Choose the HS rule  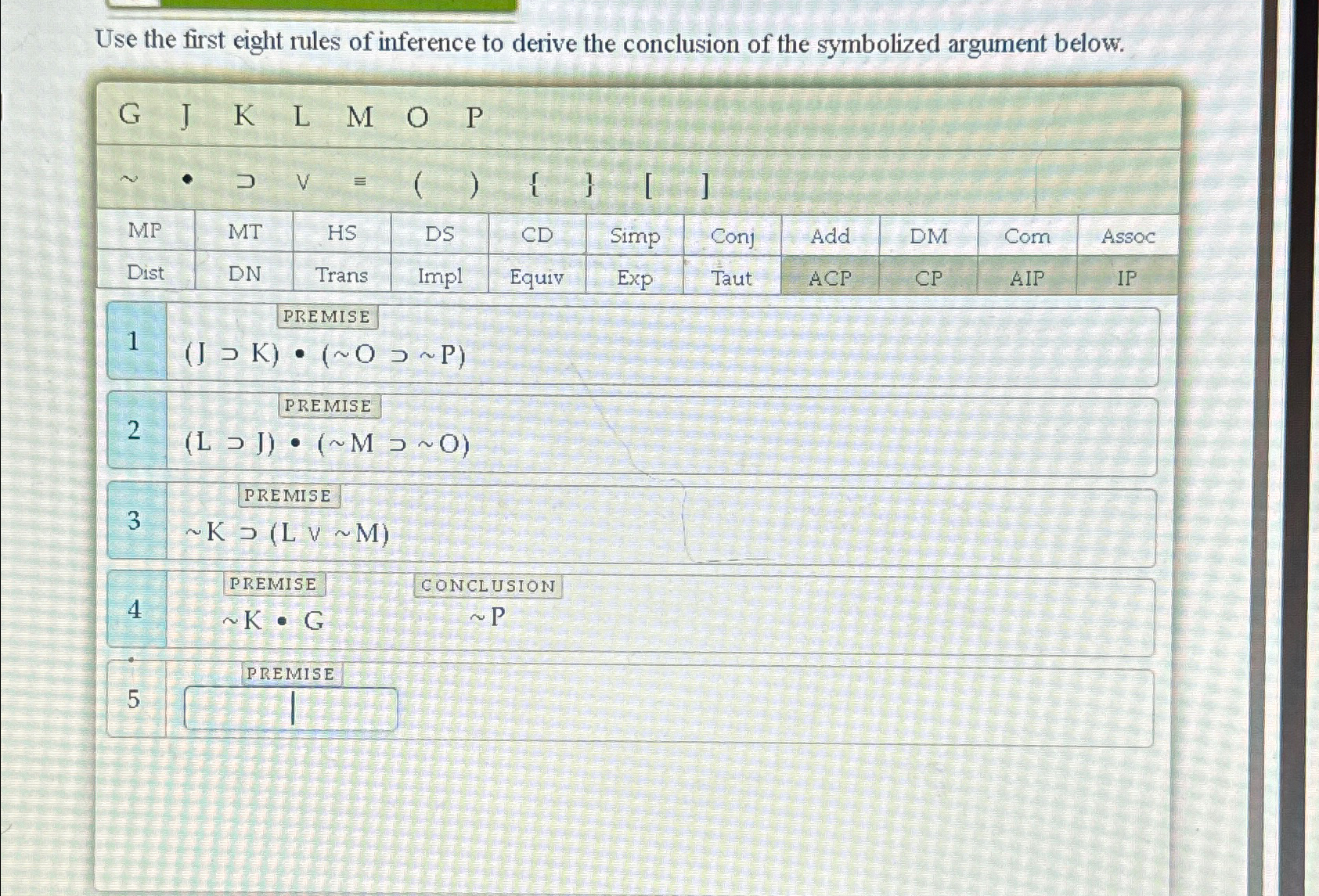[342, 232]
